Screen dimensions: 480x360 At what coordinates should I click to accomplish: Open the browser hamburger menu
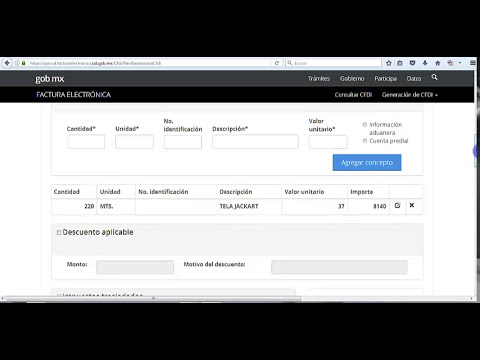pyautogui.click(x=473, y=63)
